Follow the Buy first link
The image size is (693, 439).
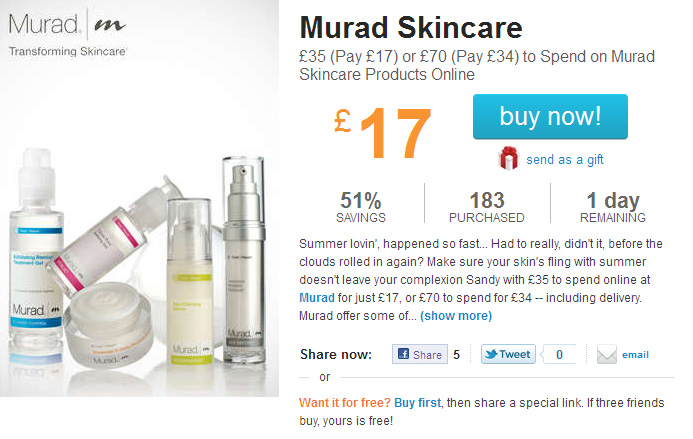[x=417, y=403]
